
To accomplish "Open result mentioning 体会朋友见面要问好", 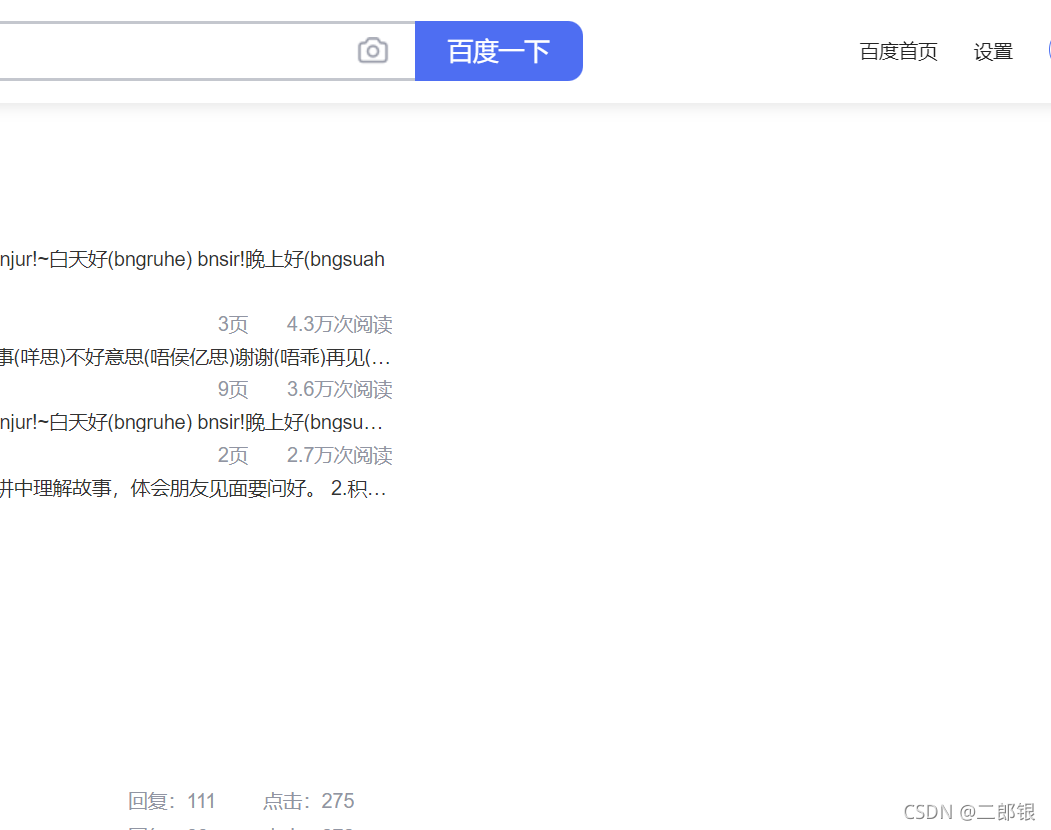I will click(193, 488).
